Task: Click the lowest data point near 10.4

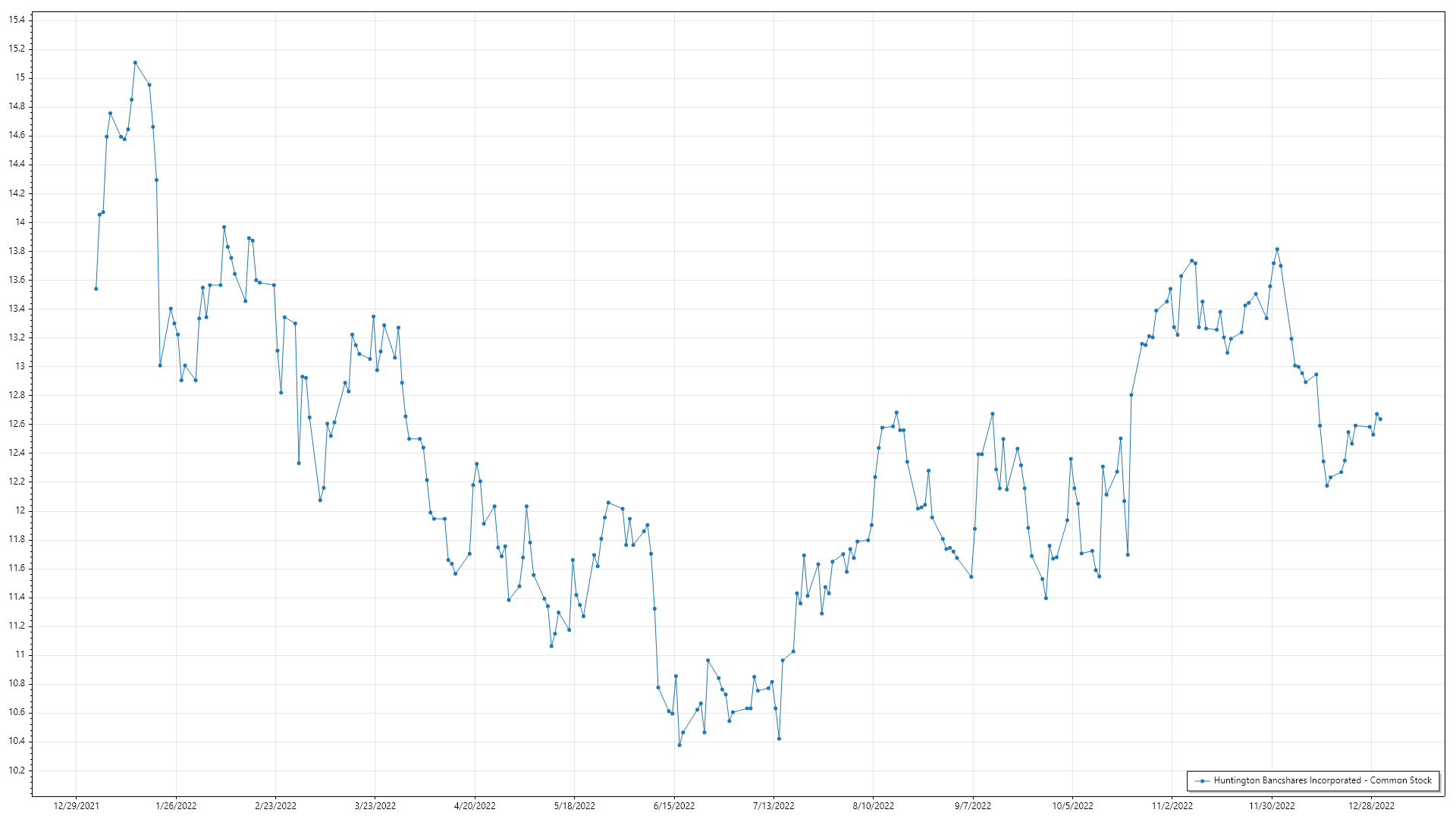Action: point(679,745)
